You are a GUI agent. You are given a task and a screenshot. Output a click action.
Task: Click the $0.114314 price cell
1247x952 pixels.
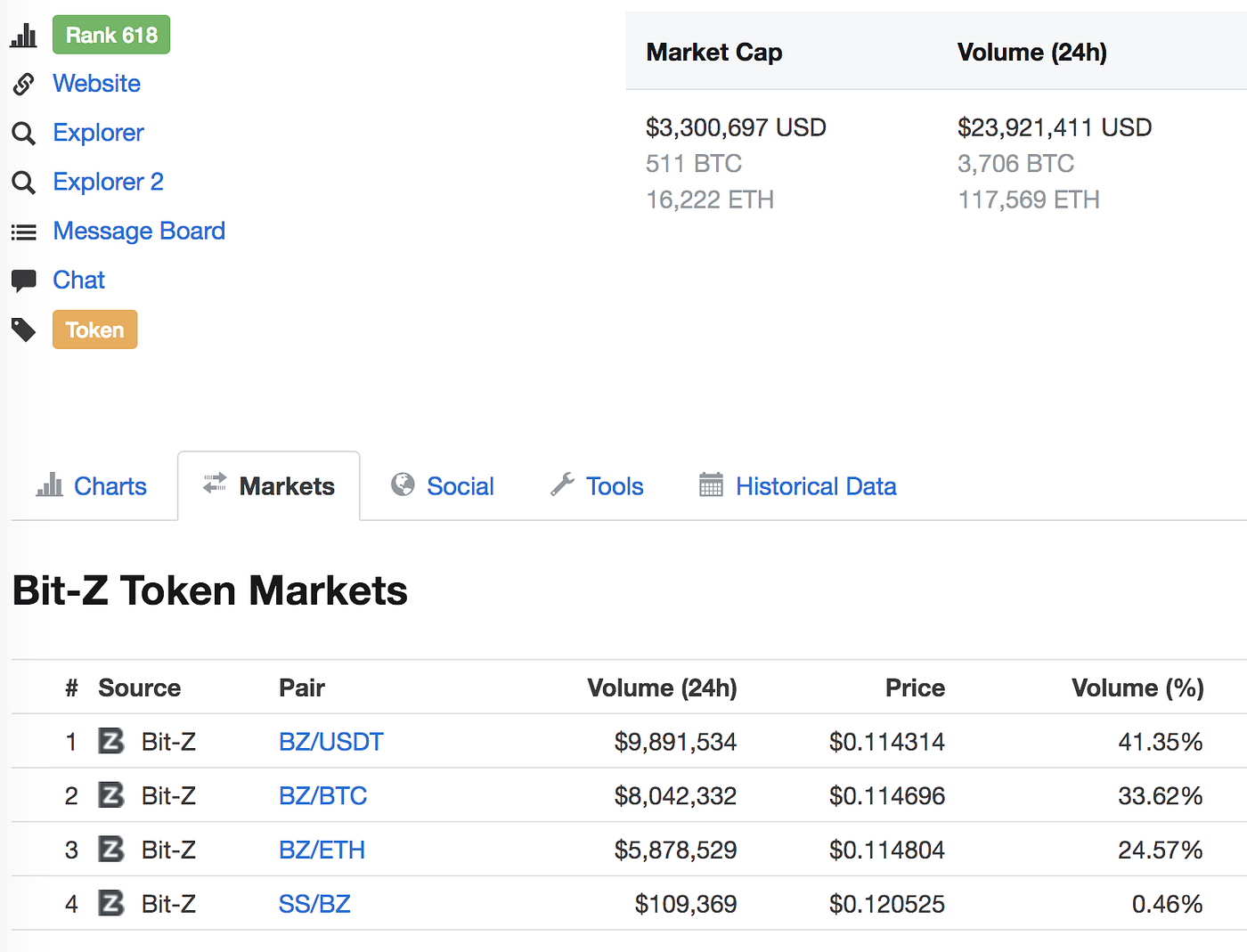[887, 742]
